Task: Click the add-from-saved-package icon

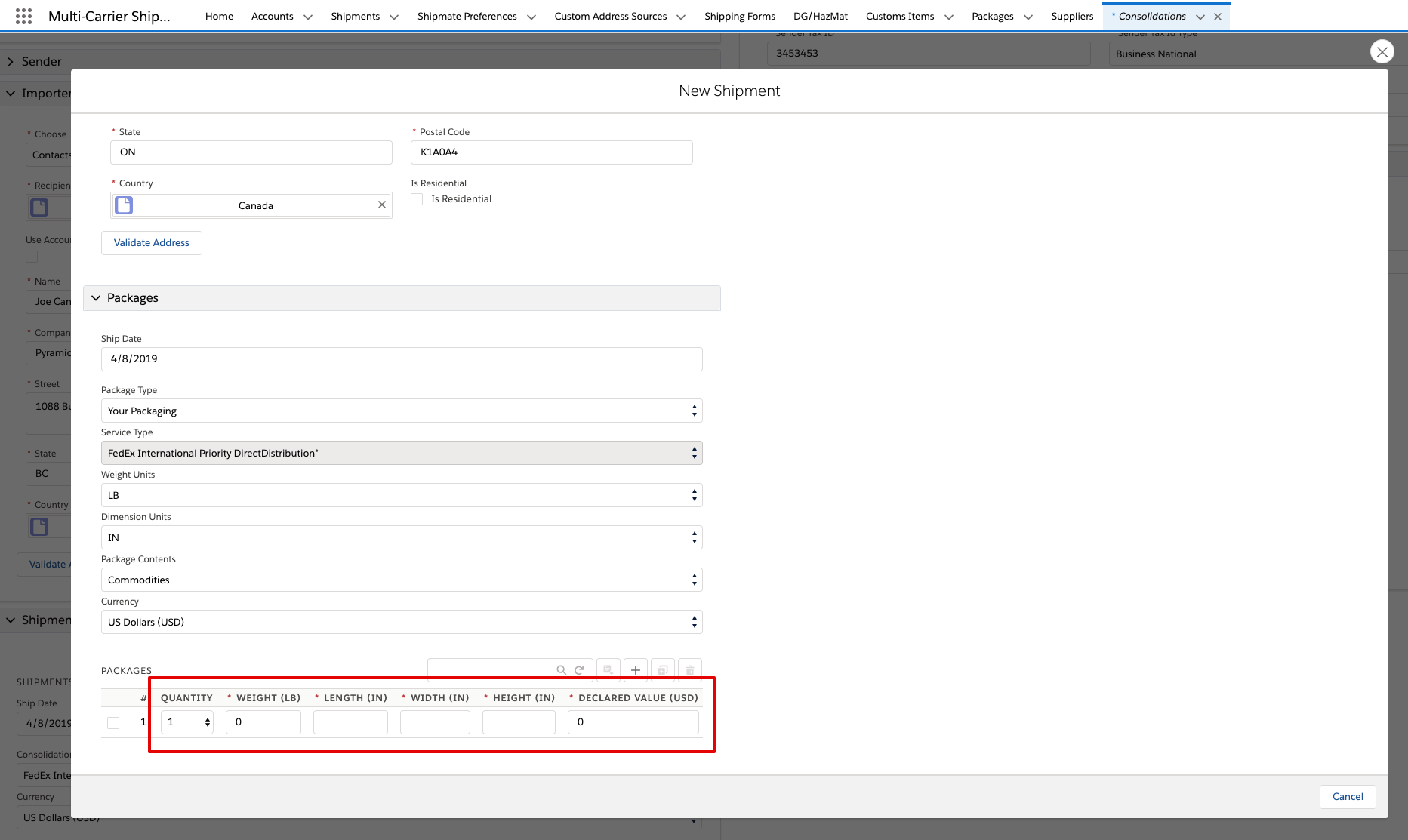Action: point(608,670)
